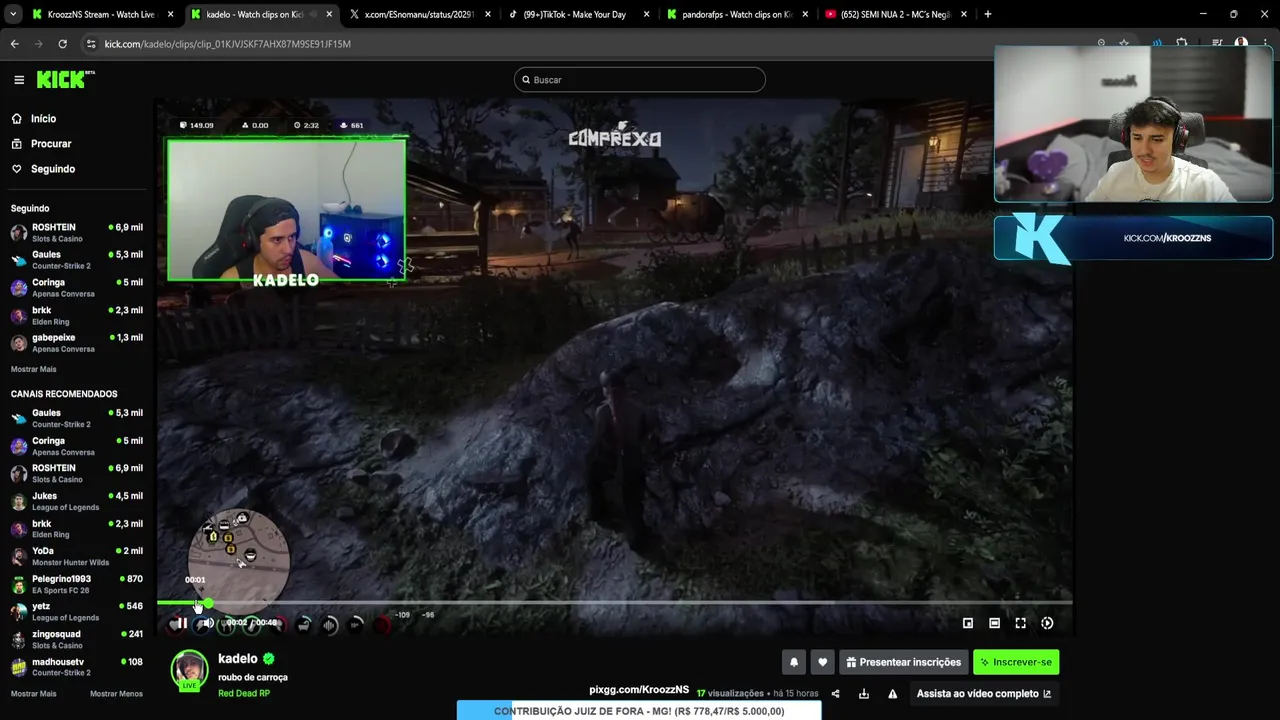Click the YoDa channel avatar
Screen dimensions: 1280x720
tap(19, 557)
